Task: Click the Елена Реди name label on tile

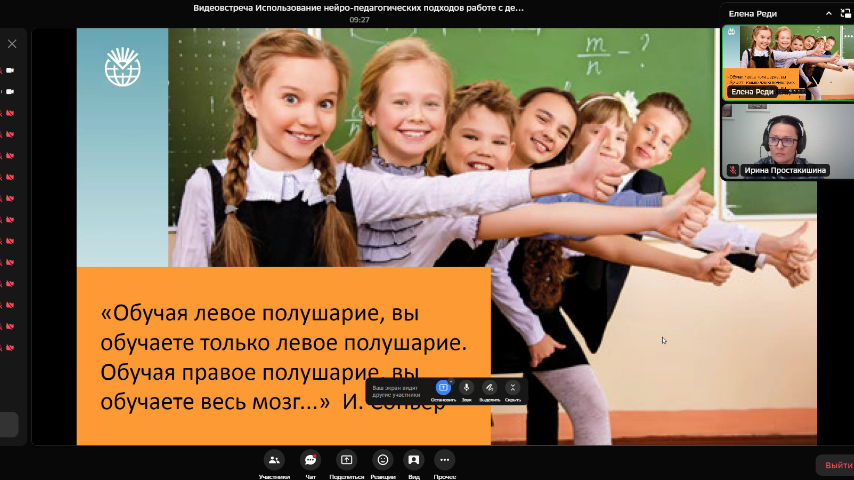Action: coord(752,92)
